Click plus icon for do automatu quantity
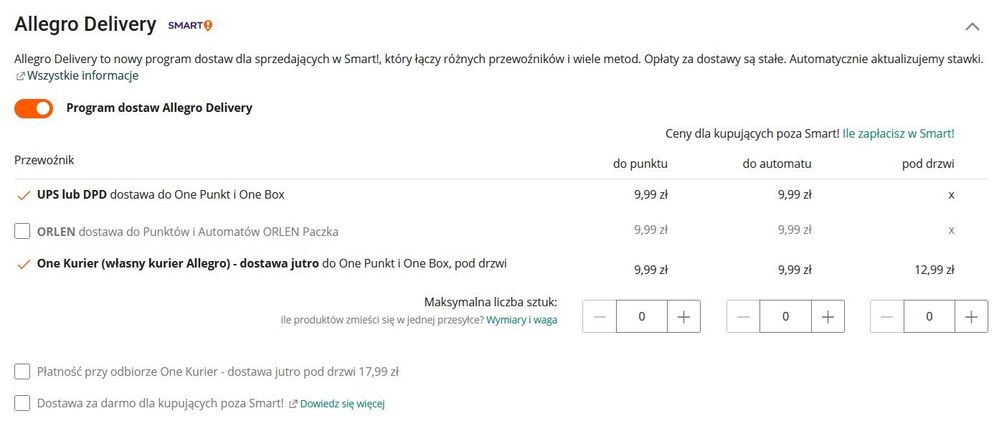This screenshot has height=426, width=999. [x=828, y=316]
